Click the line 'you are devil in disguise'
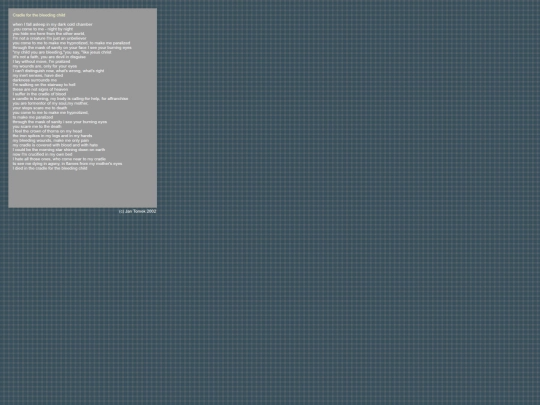The image size is (540, 405). pyautogui.click(x=49, y=57)
